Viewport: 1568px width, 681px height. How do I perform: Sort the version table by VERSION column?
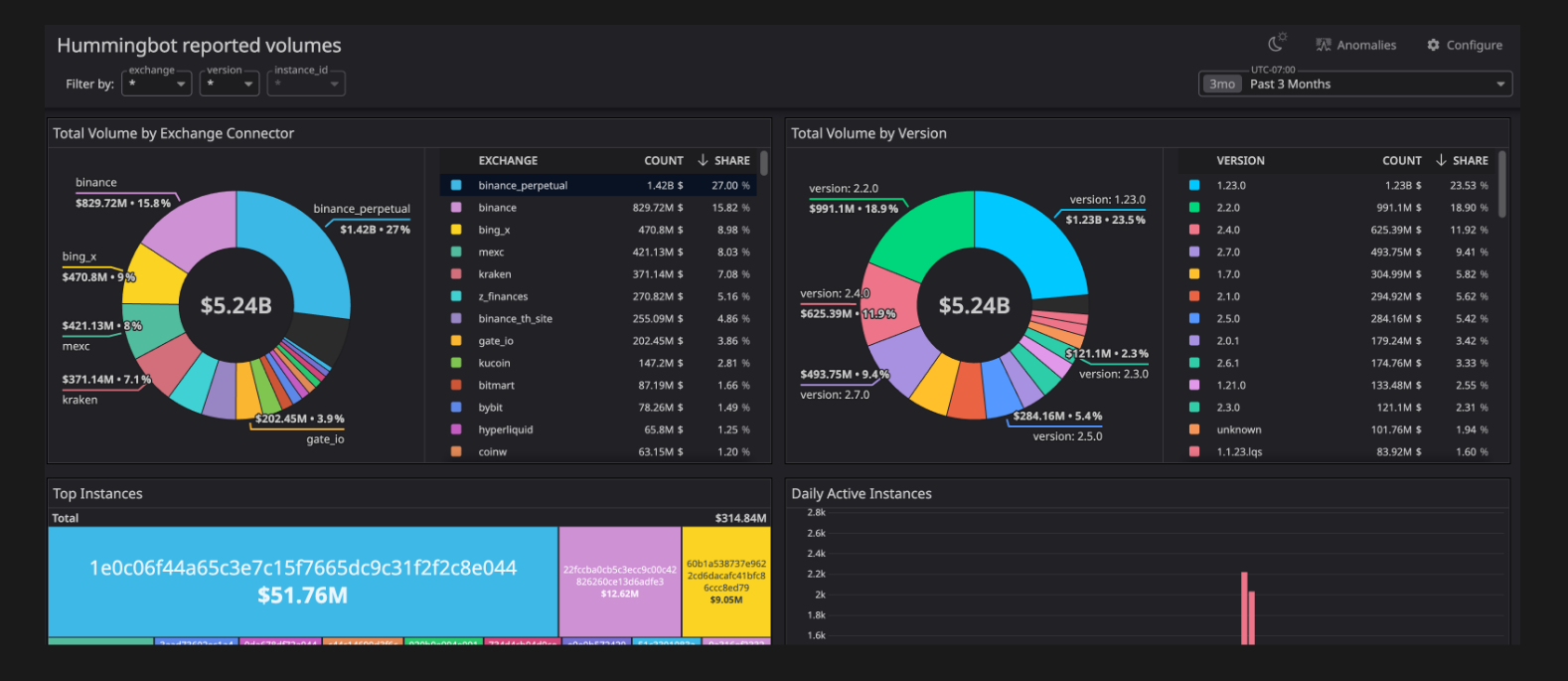[1240, 160]
